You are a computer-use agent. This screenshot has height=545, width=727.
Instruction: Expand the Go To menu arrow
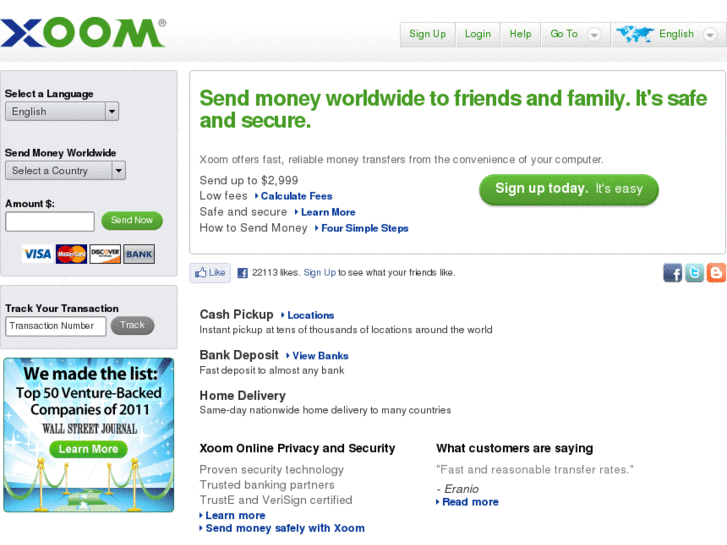click(594, 34)
